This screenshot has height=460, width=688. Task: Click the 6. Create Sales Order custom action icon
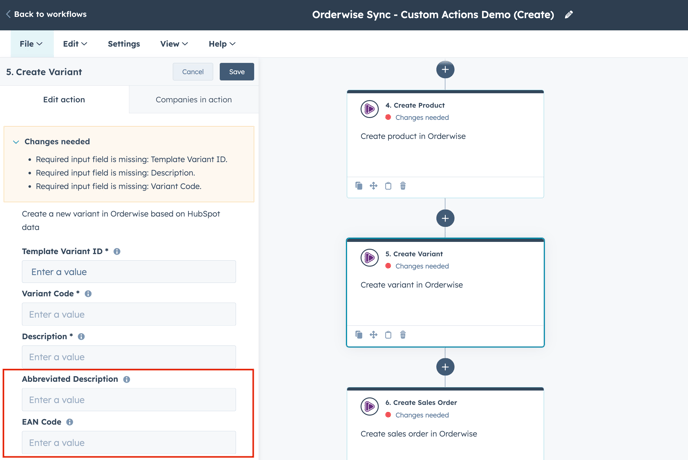pos(369,406)
